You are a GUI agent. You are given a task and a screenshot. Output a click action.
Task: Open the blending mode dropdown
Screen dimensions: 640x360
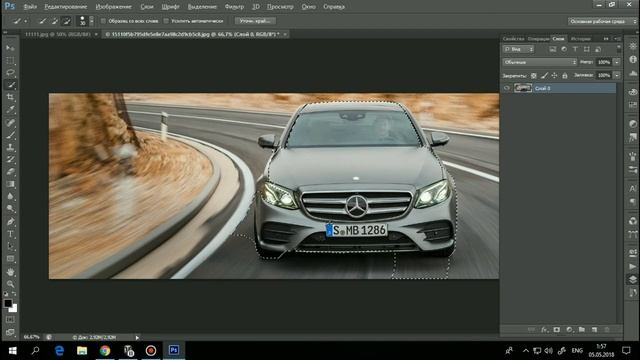pos(540,62)
